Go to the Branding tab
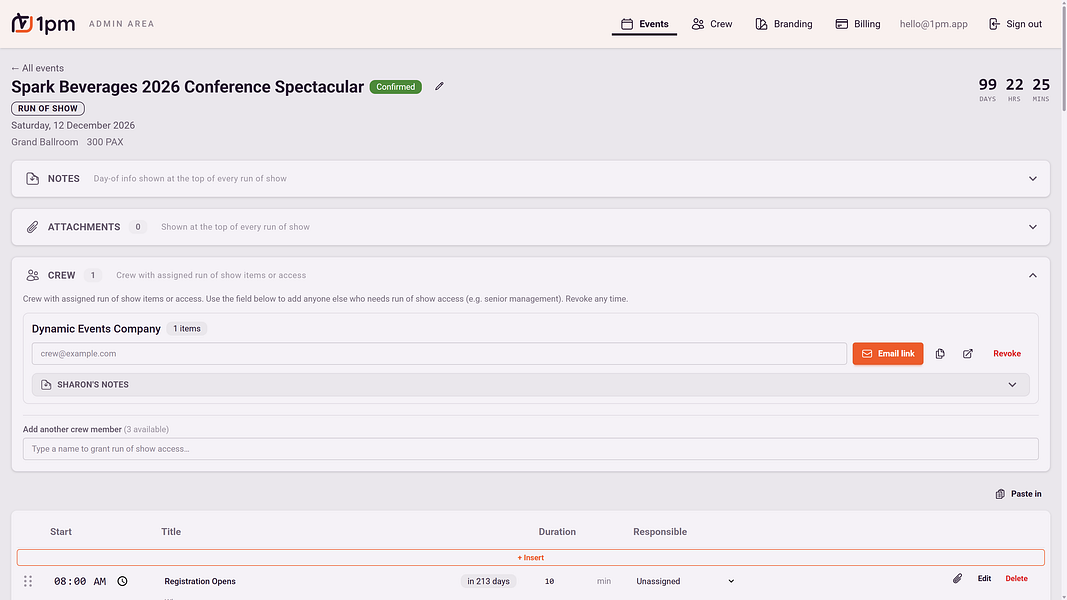The width and height of the screenshot is (1067, 600). click(783, 24)
